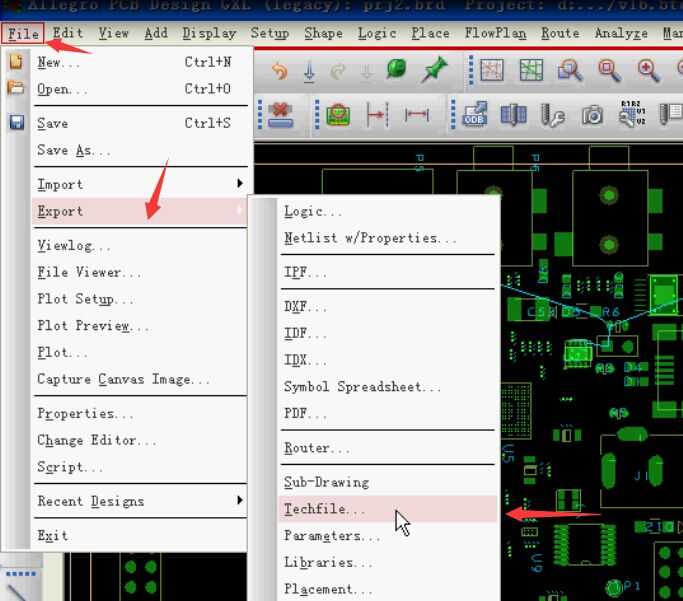Open the Shape menu
The image size is (683, 601).
point(323,33)
